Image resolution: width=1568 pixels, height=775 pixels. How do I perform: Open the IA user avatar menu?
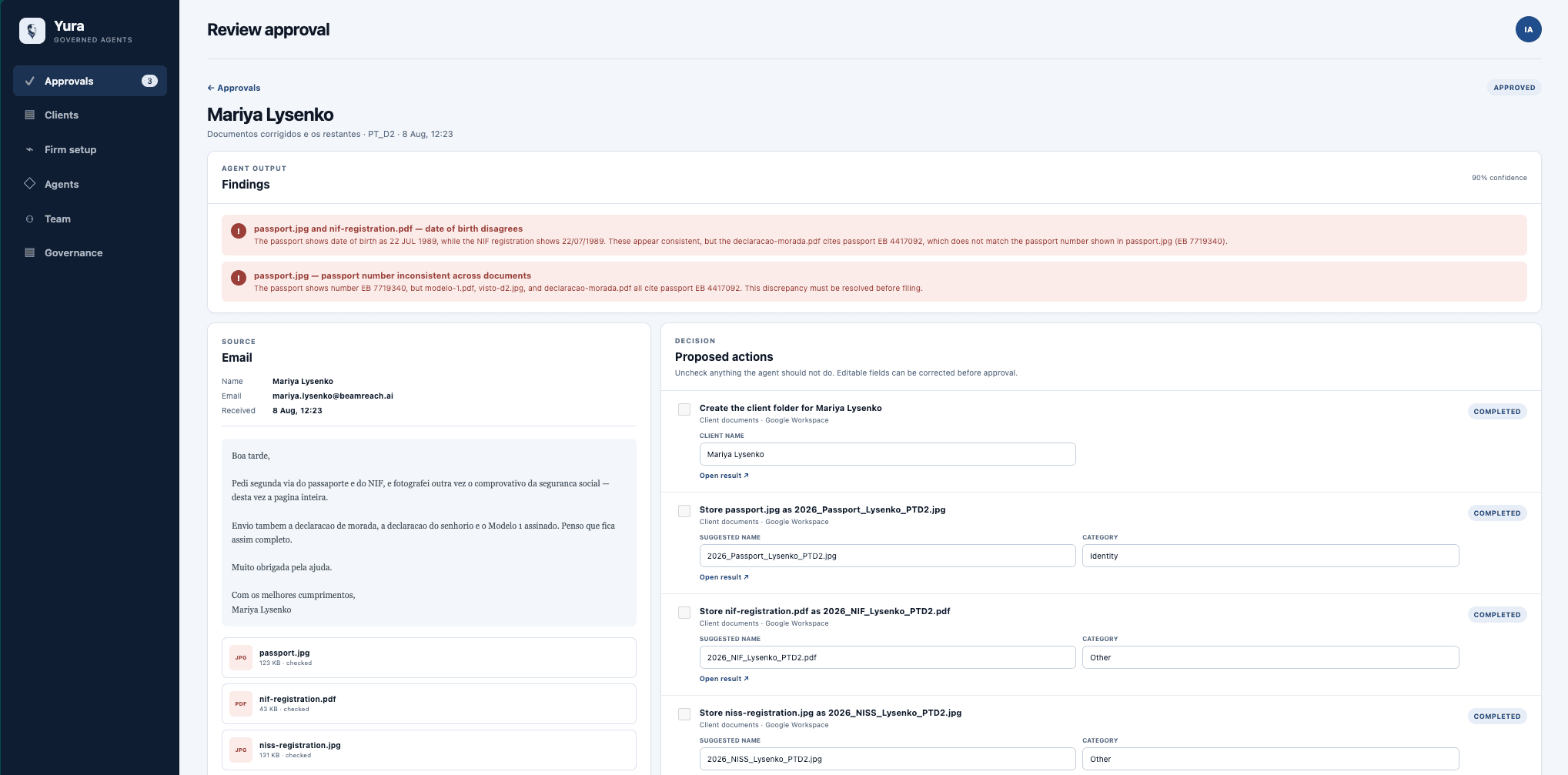point(1528,29)
